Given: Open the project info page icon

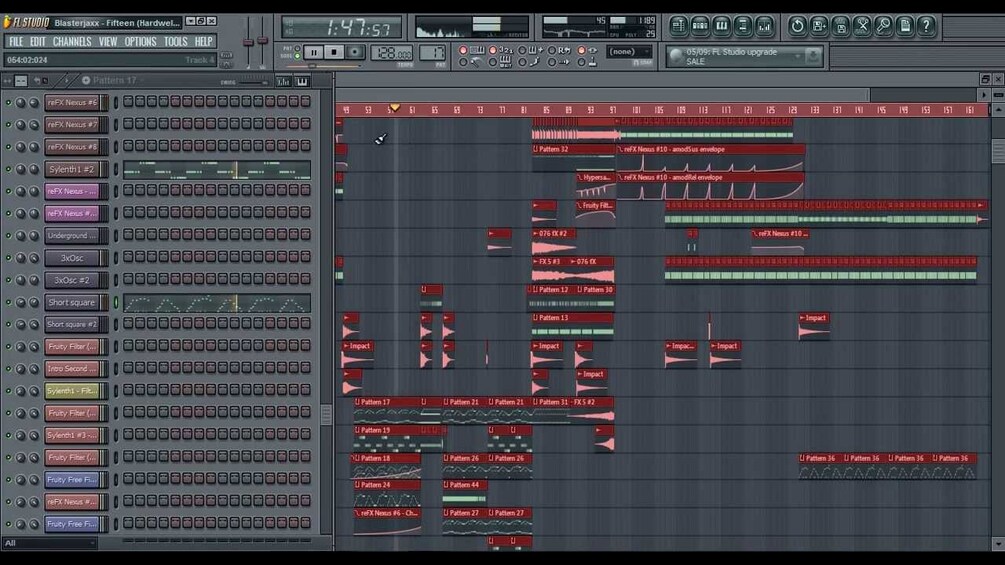Looking at the screenshot, I should (905, 26).
